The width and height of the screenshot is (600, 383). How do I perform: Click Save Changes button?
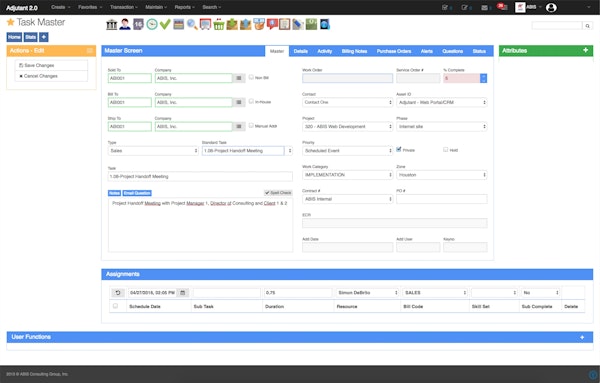pos(51,65)
